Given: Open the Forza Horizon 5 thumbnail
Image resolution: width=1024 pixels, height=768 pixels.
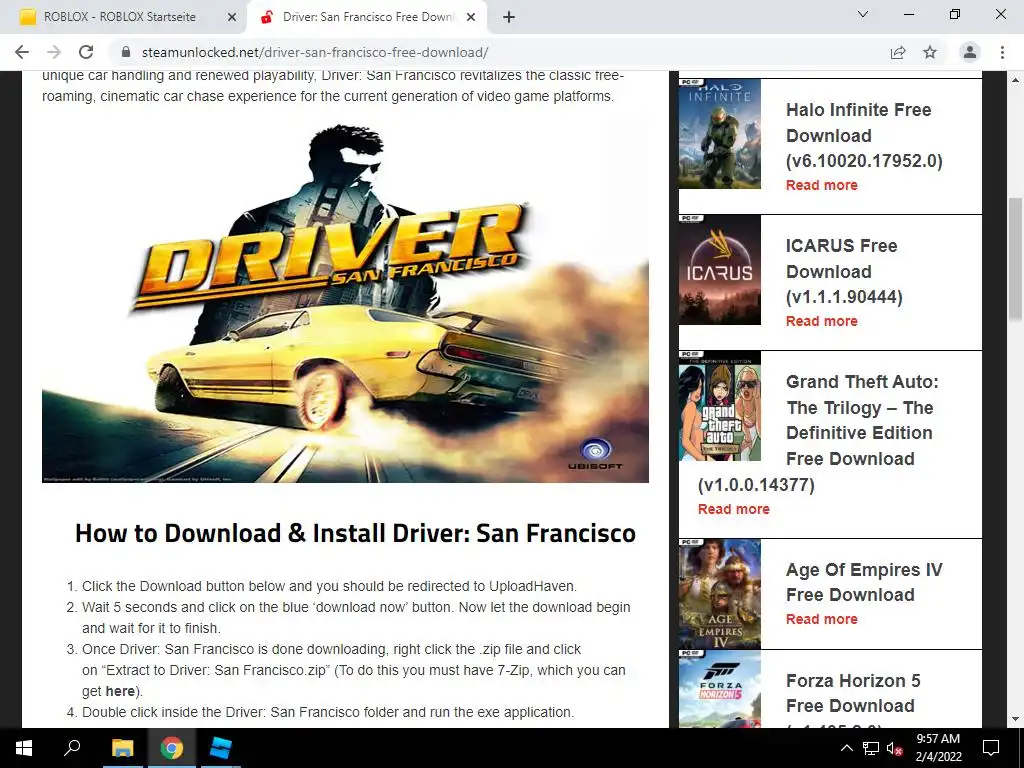Looking at the screenshot, I should [720, 688].
